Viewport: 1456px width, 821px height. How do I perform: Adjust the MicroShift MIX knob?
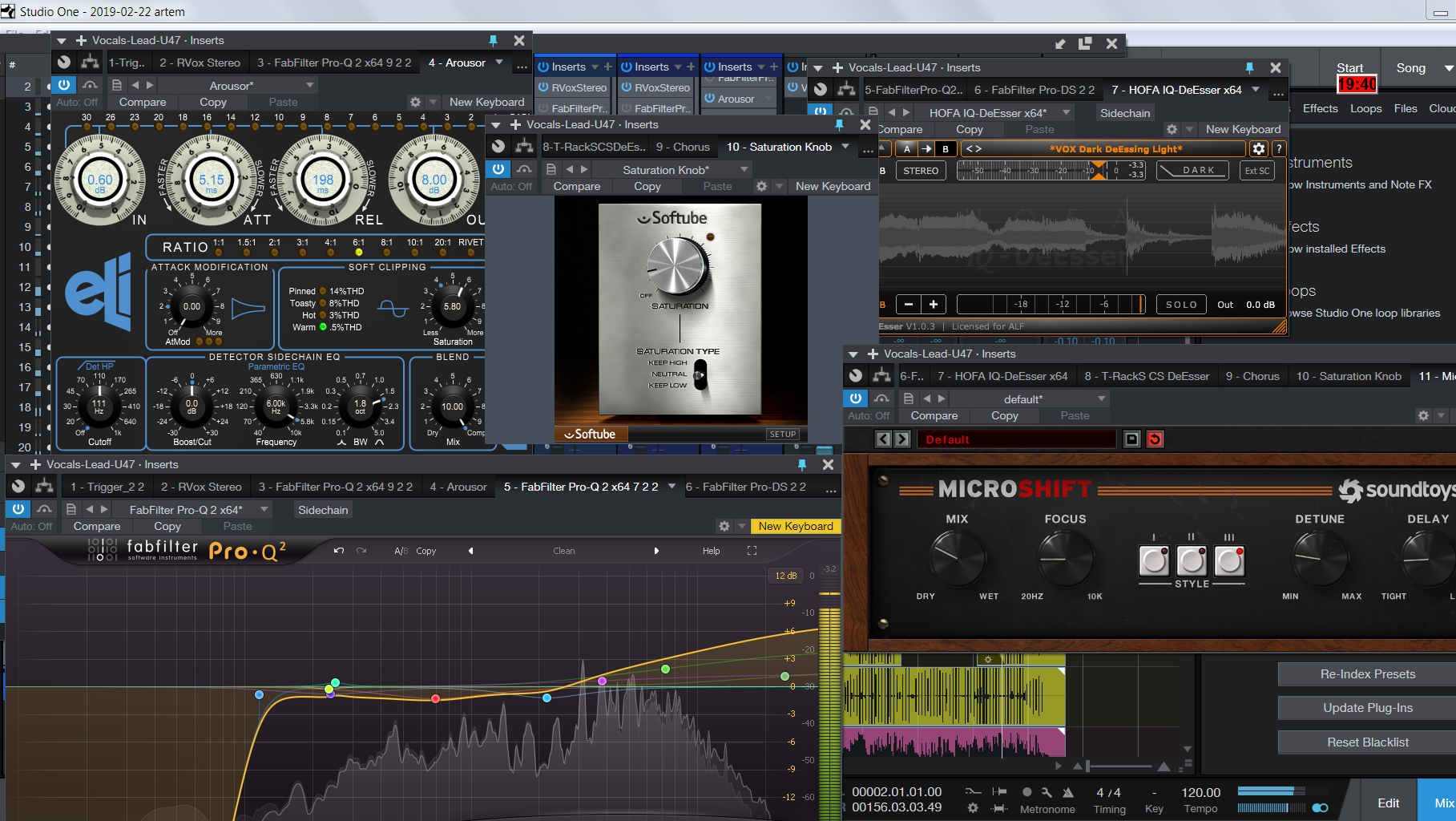pyautogui.click(x=957, y=558)
